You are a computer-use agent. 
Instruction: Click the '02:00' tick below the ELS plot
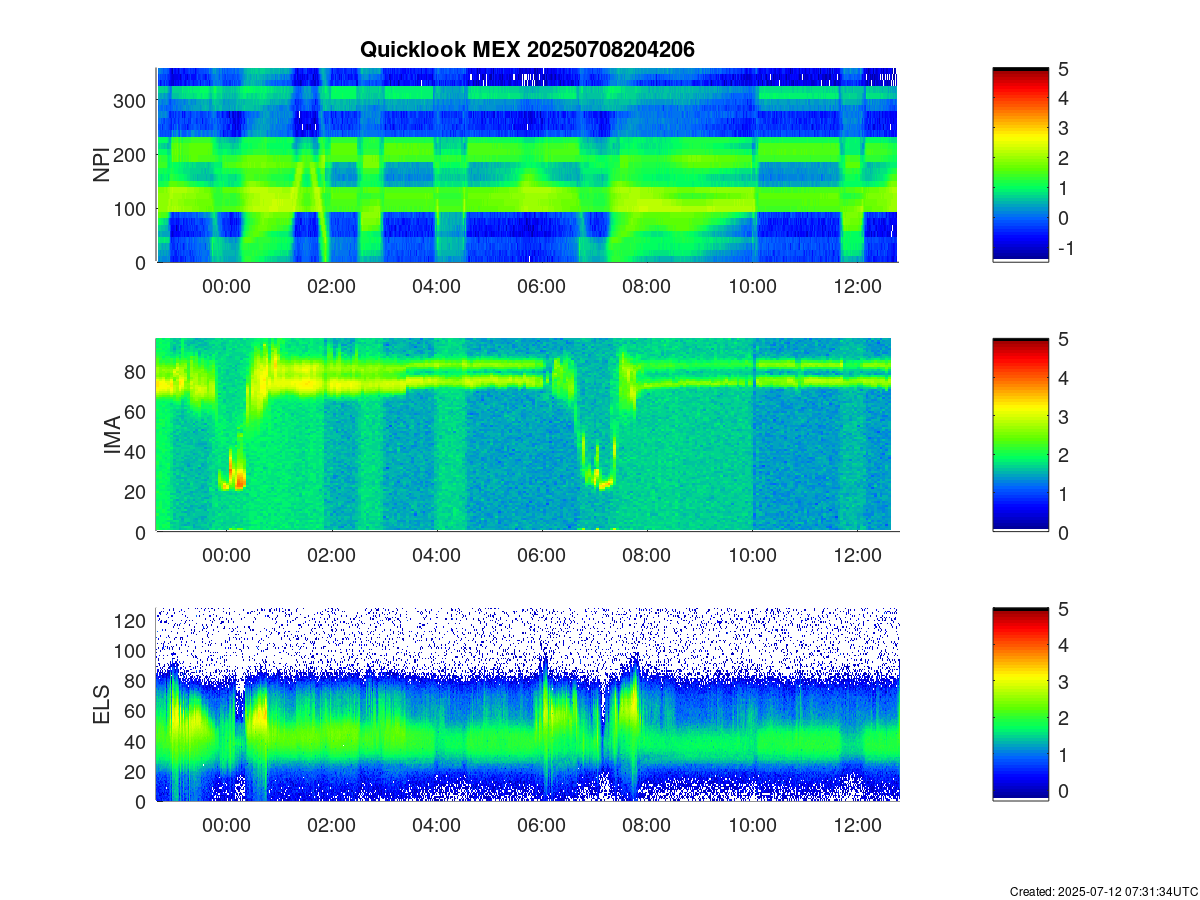331,825
